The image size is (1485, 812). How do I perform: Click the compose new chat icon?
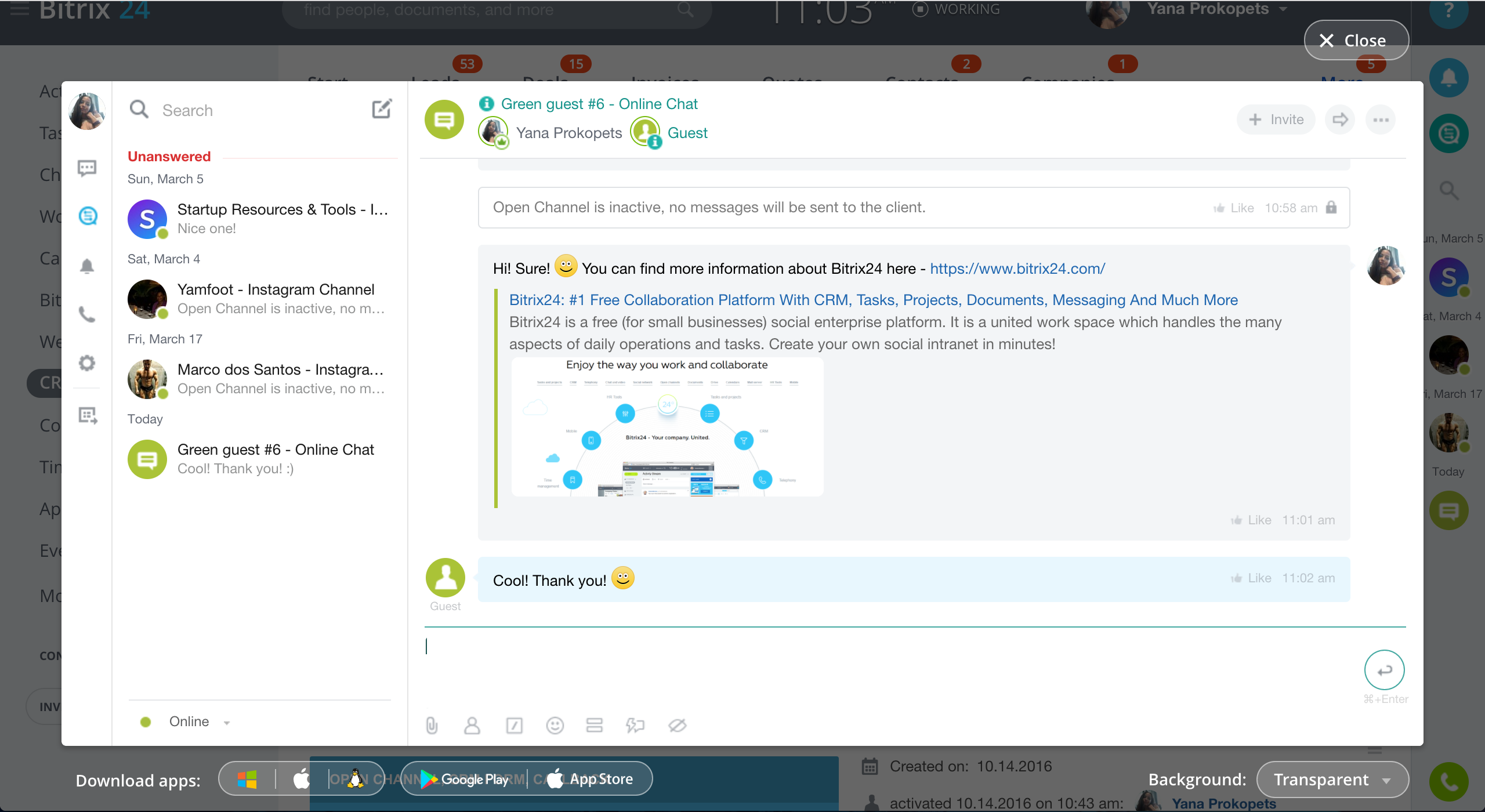pos(382,109)
